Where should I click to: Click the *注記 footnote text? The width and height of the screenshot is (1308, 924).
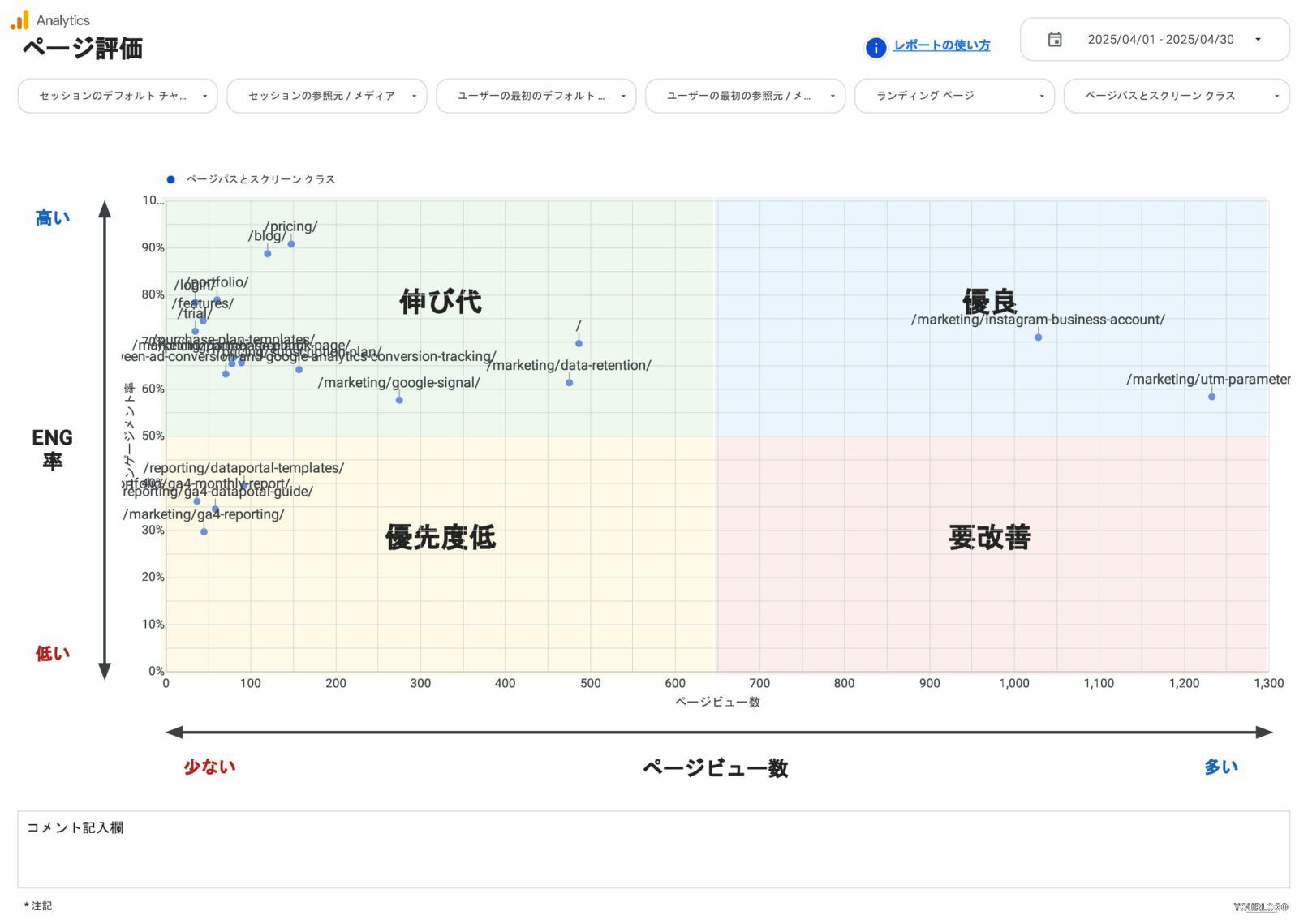tap(37, 906)
